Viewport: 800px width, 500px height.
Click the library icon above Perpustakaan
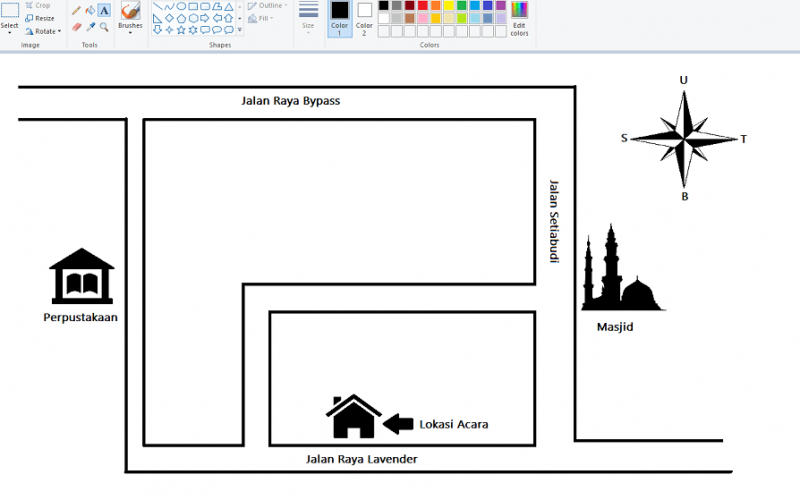coord(82,276)
